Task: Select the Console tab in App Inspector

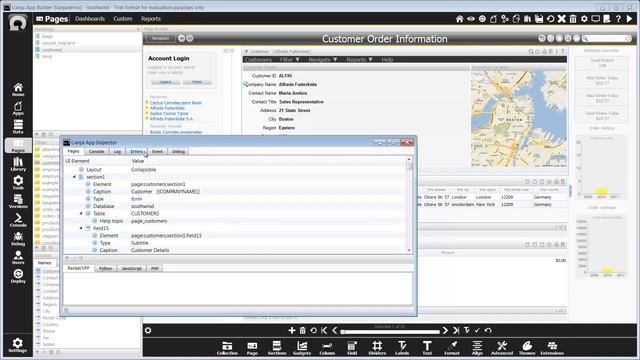Action: click(96, 151)
